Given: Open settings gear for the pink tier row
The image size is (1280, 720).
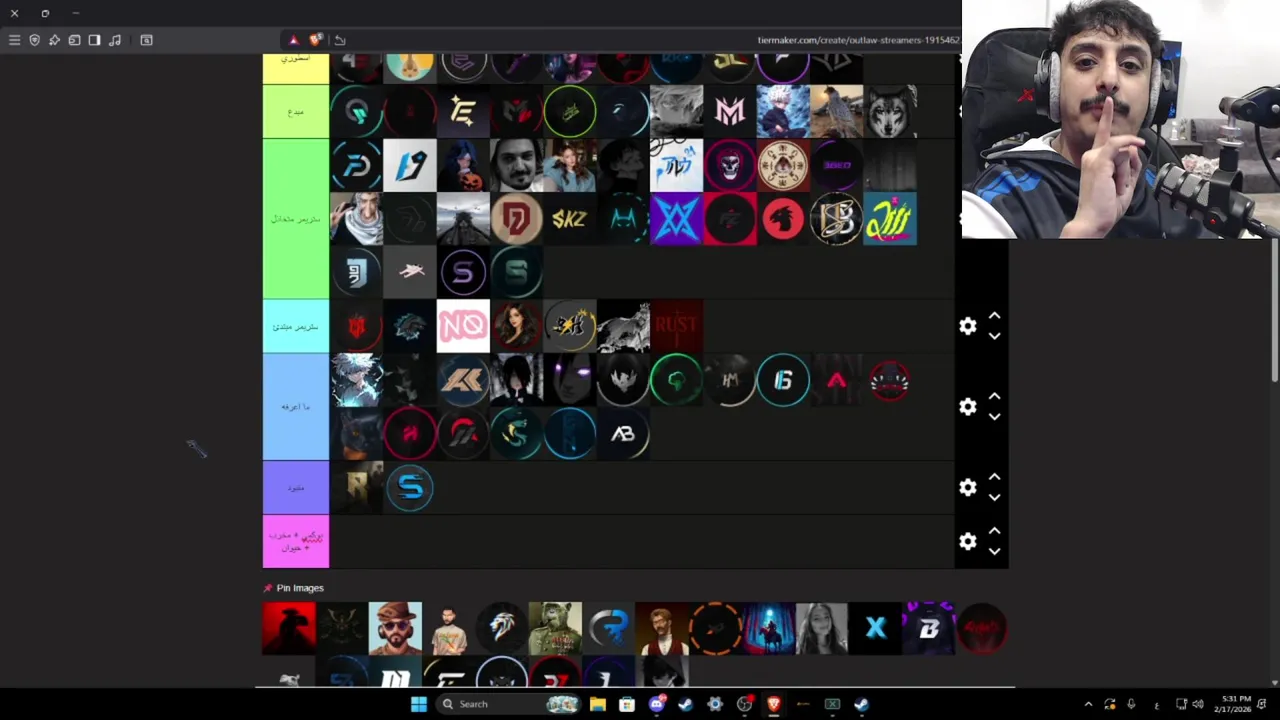Looking at the screenshot, I should (968, 541).
